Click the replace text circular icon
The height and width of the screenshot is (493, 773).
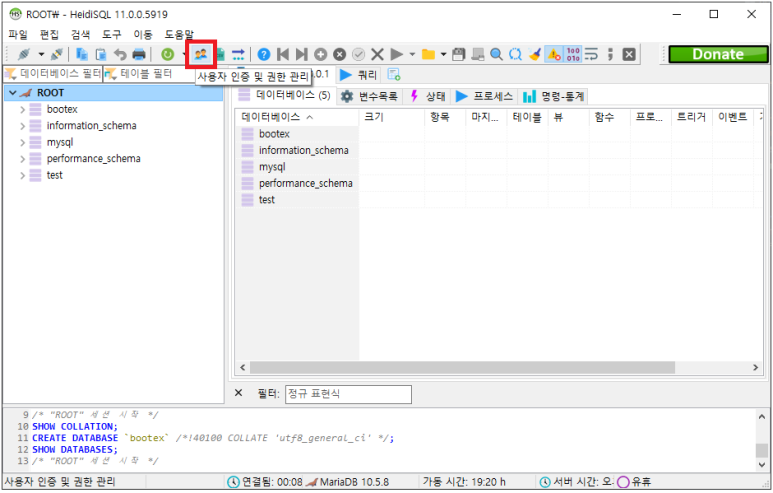(x=515, y=54)
